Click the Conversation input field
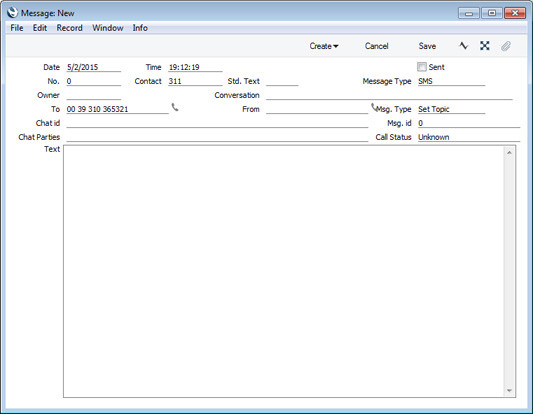Viewport: 533px width, 414px height. pos(389,95)
